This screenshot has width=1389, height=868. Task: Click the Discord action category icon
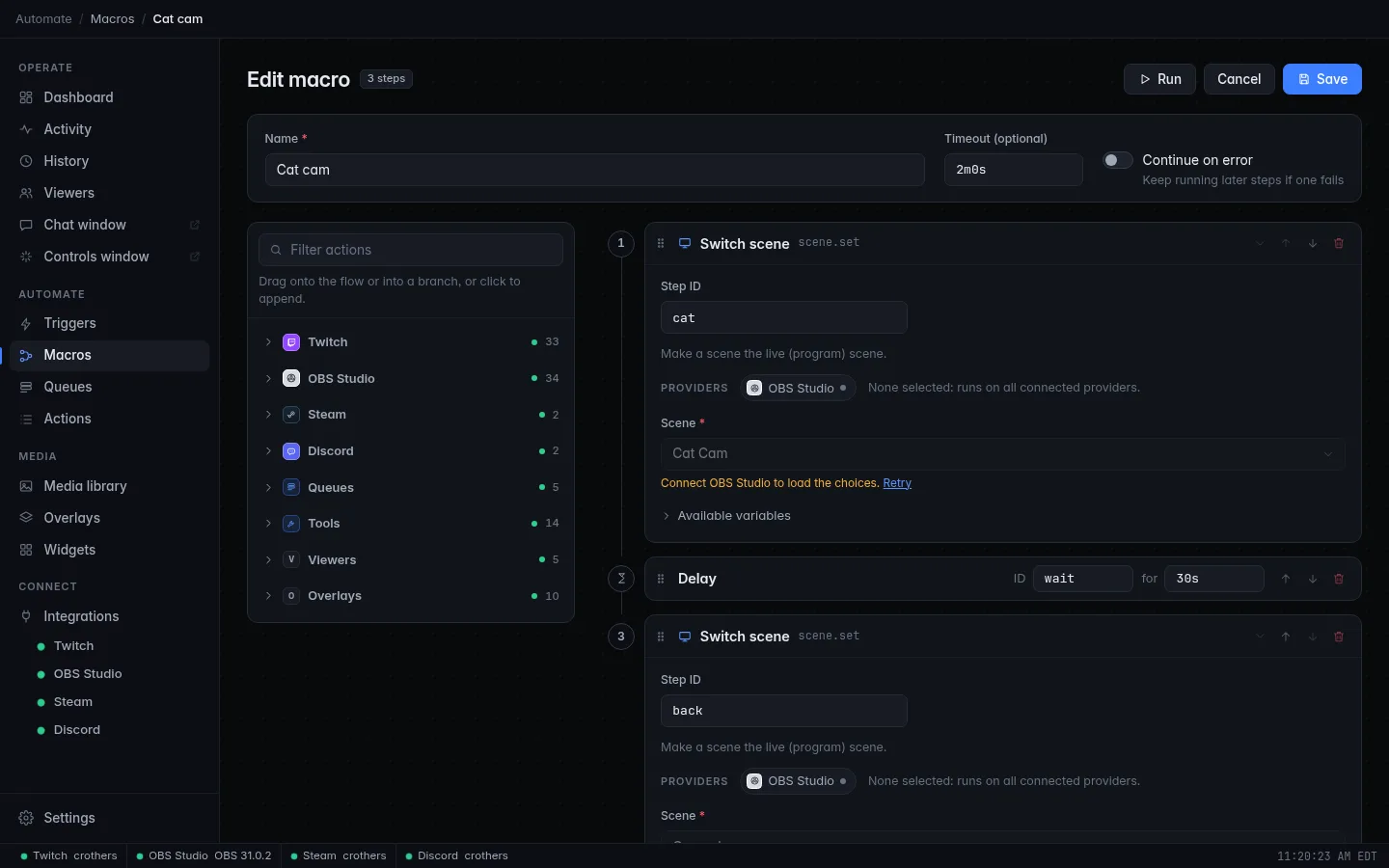291,451
